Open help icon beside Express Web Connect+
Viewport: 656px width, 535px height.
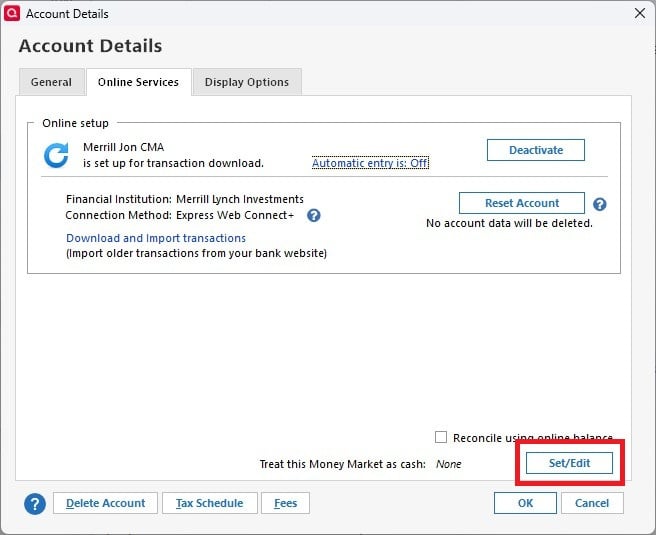click(314, 215)
